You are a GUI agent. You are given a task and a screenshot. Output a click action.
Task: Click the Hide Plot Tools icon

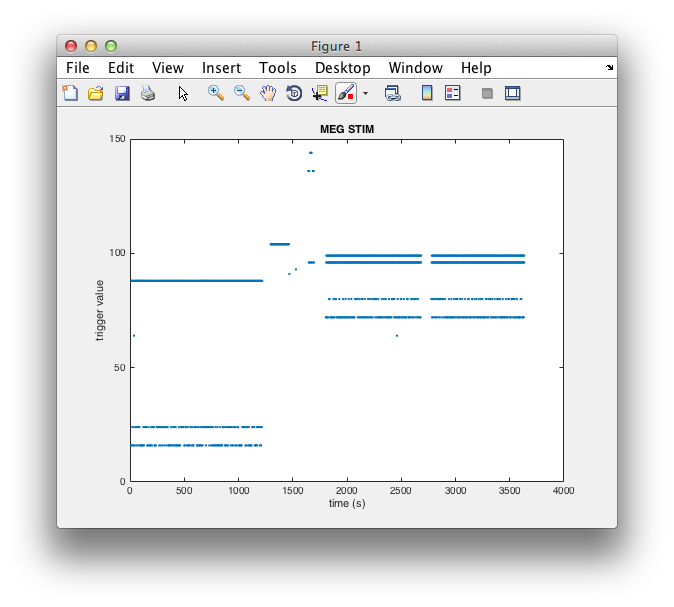[487, 93]
